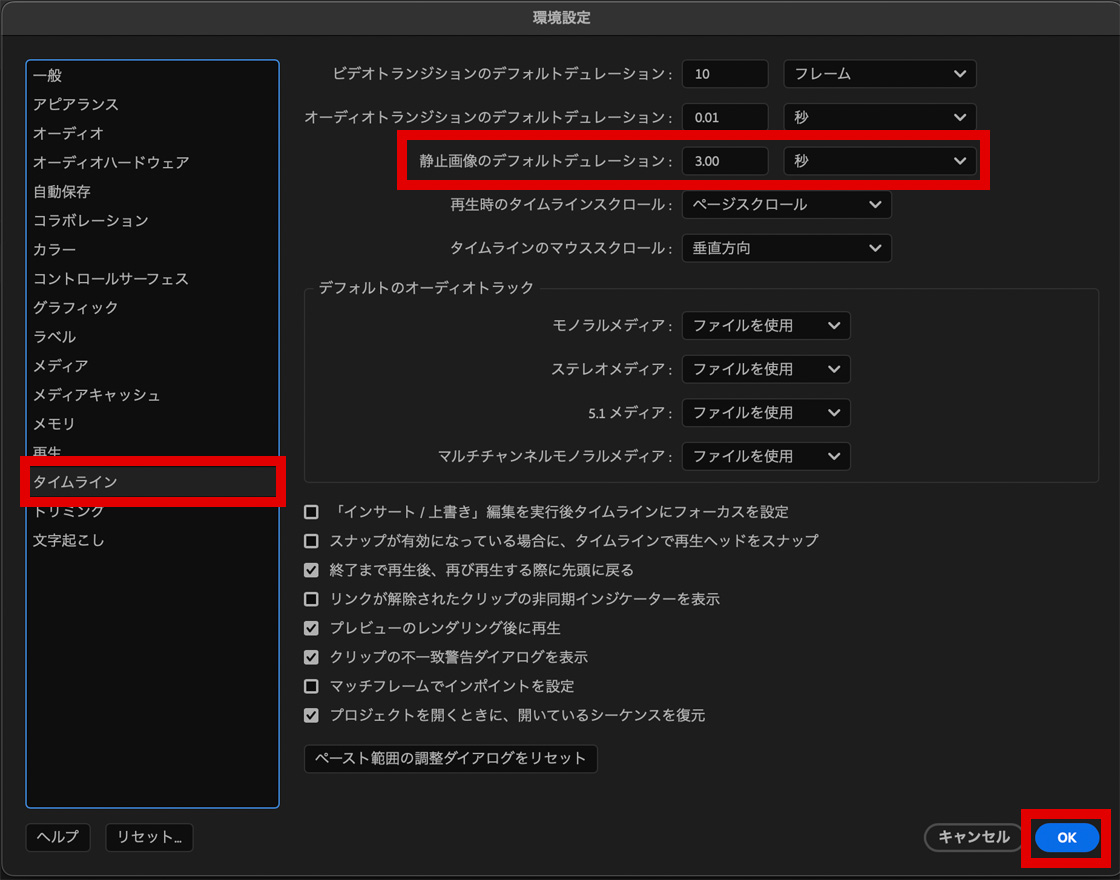Viewport: 1120px width, 880px height.
Task: Enable the スナップ再生ヘッド checkbox
Action: pyautogui.click(x=312, y=541)
